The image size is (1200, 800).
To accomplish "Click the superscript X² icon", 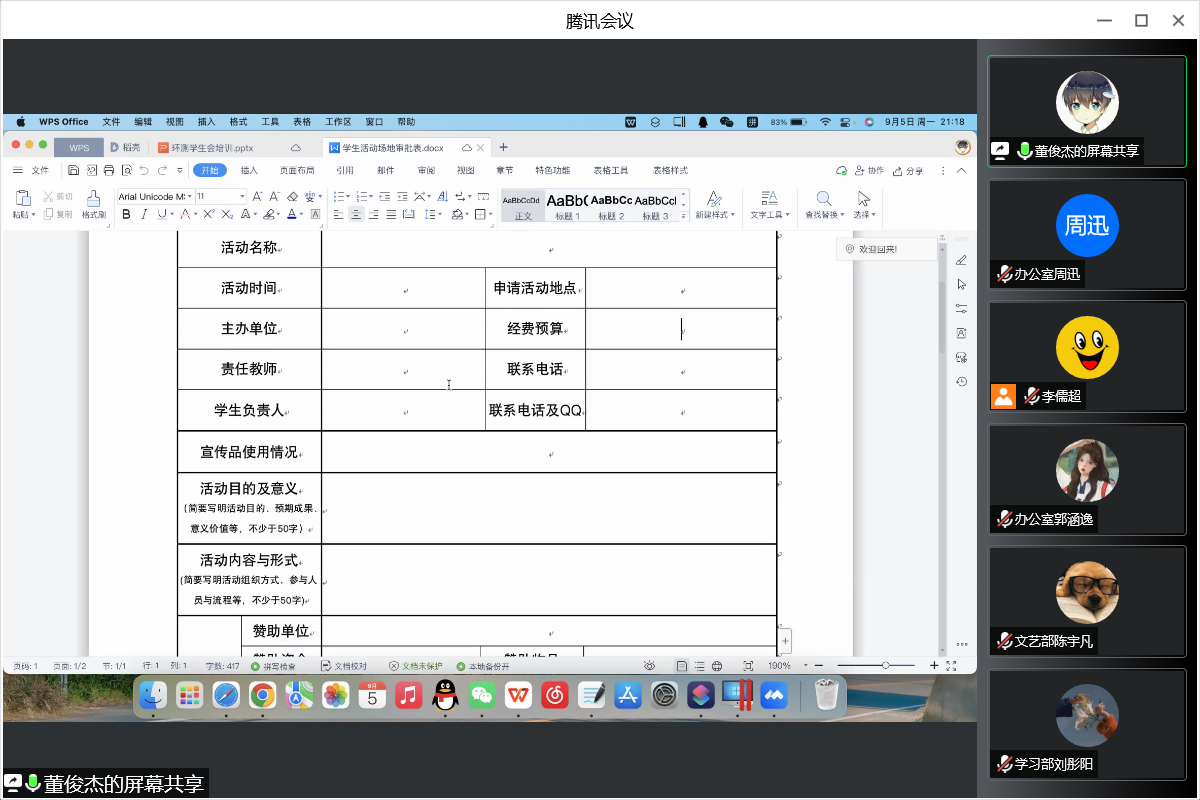I will pos(209,214).
